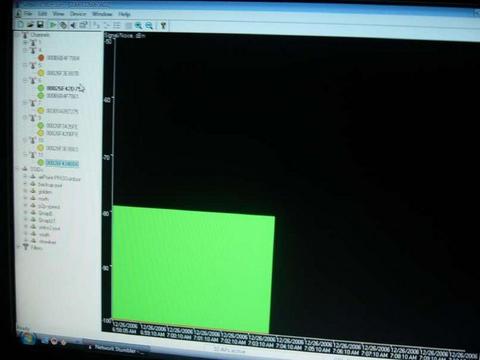Click the speaker-shaped toolbar icon

coord(73,25)
